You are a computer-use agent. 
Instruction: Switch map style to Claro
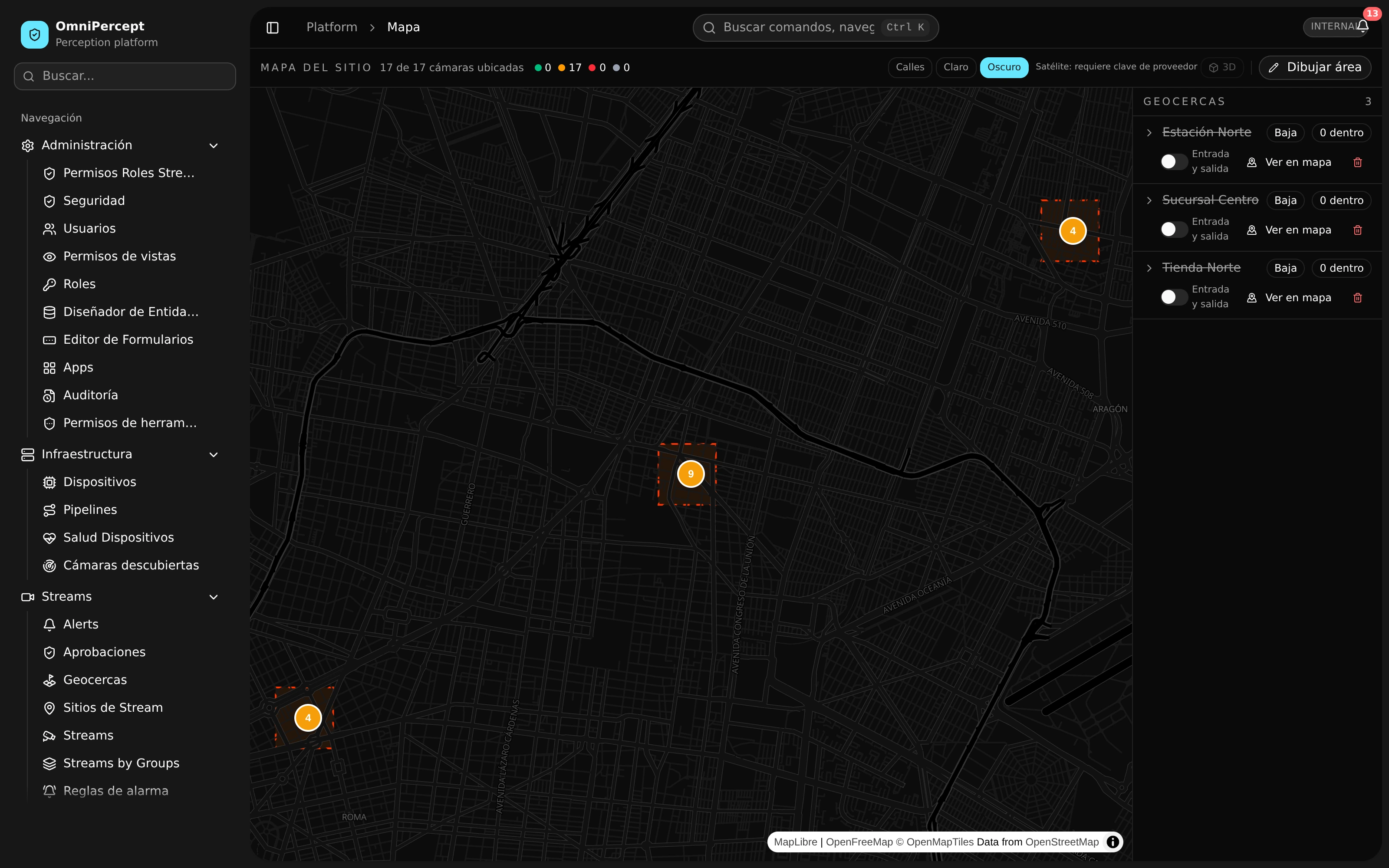[956, 67]
